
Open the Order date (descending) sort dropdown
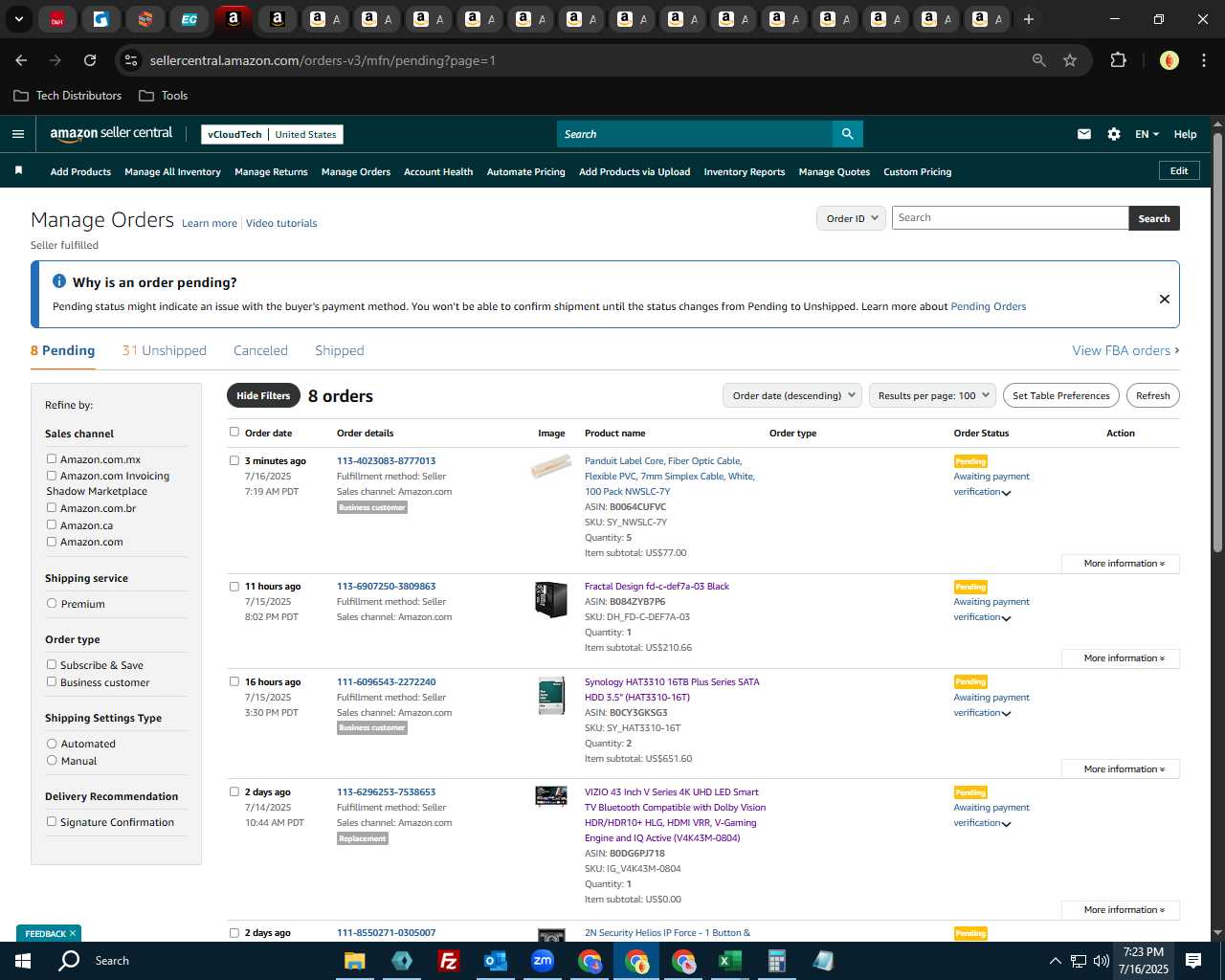[x=792, y=395]
